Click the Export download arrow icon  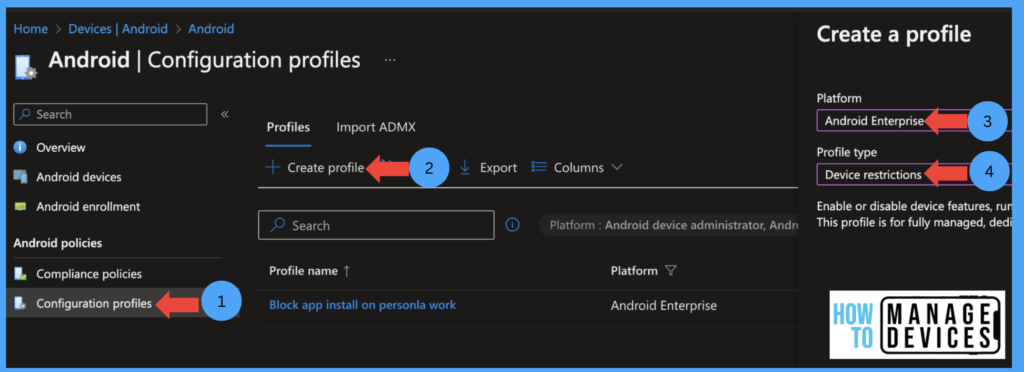[x=465, y=168]
